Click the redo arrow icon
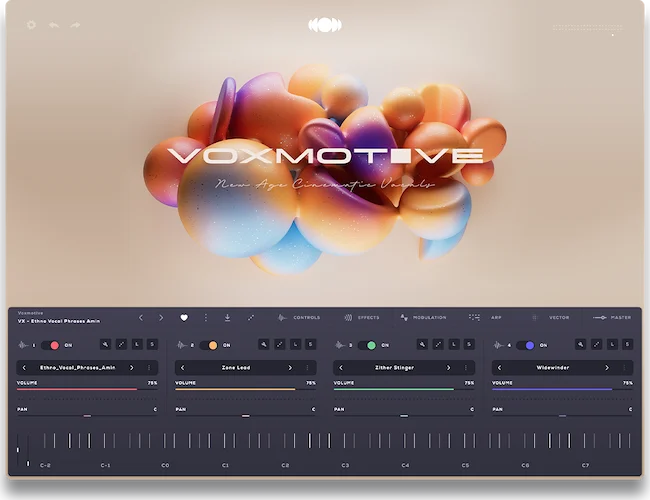 pos(75,25)
